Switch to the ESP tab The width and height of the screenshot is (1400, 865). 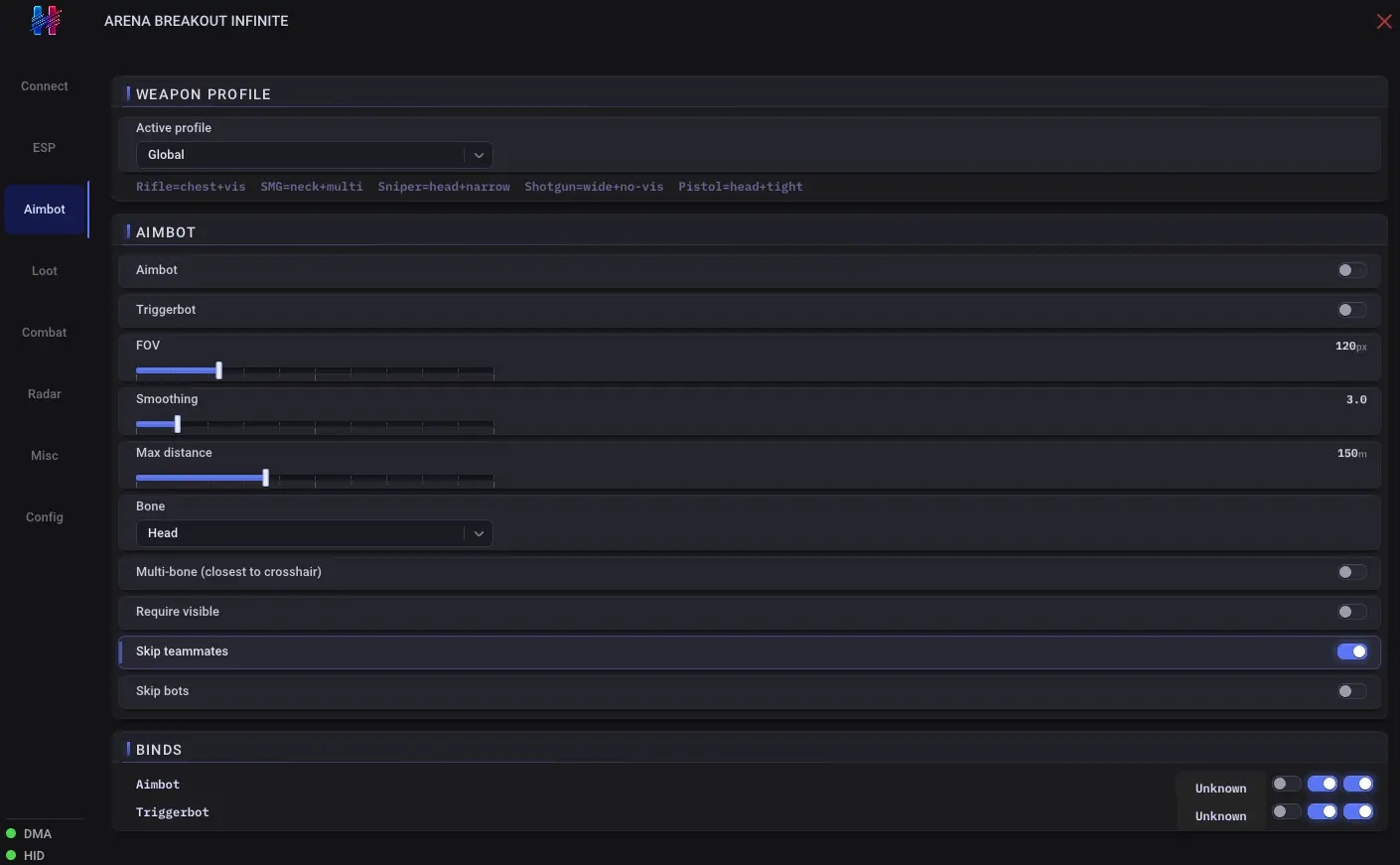tap(45, 148)
